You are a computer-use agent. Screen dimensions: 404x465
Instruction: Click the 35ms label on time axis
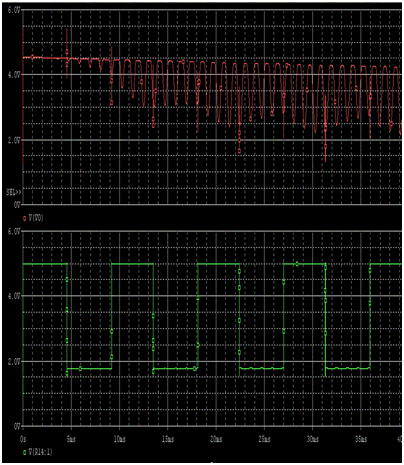click(361, 439)
